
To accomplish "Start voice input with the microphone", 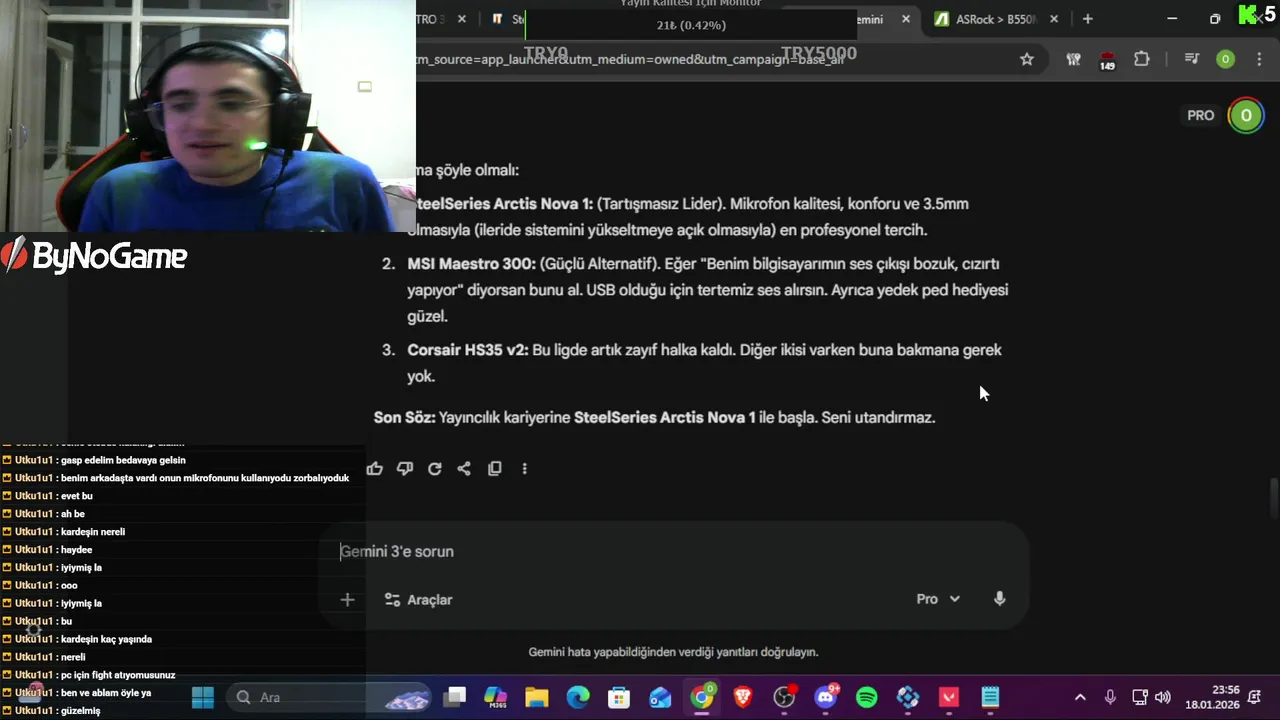I will (x=999, y=599).
